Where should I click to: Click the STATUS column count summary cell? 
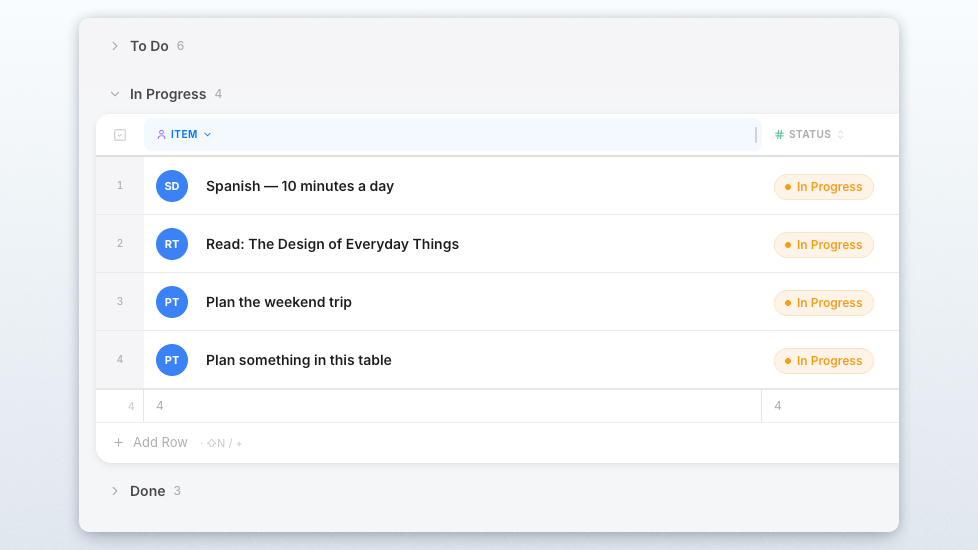click(830, 406)
